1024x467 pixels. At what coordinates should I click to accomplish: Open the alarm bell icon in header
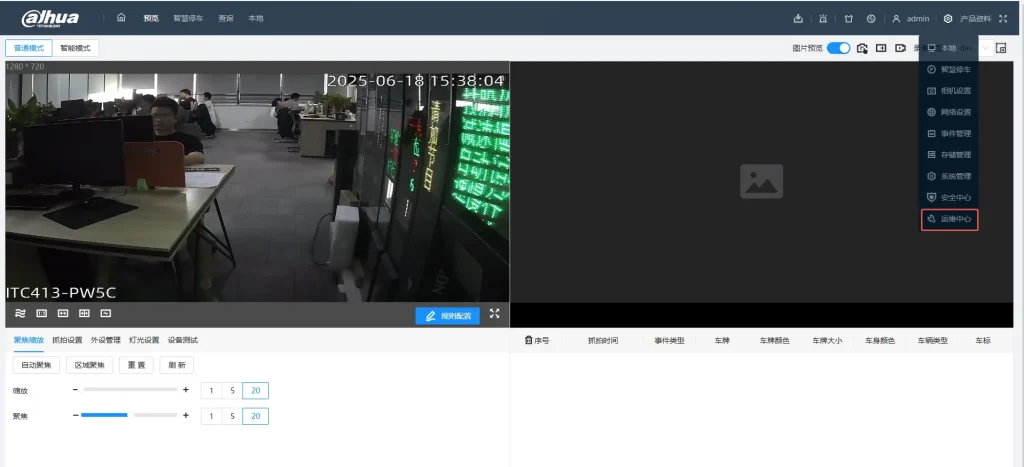(x=823, y=18)
